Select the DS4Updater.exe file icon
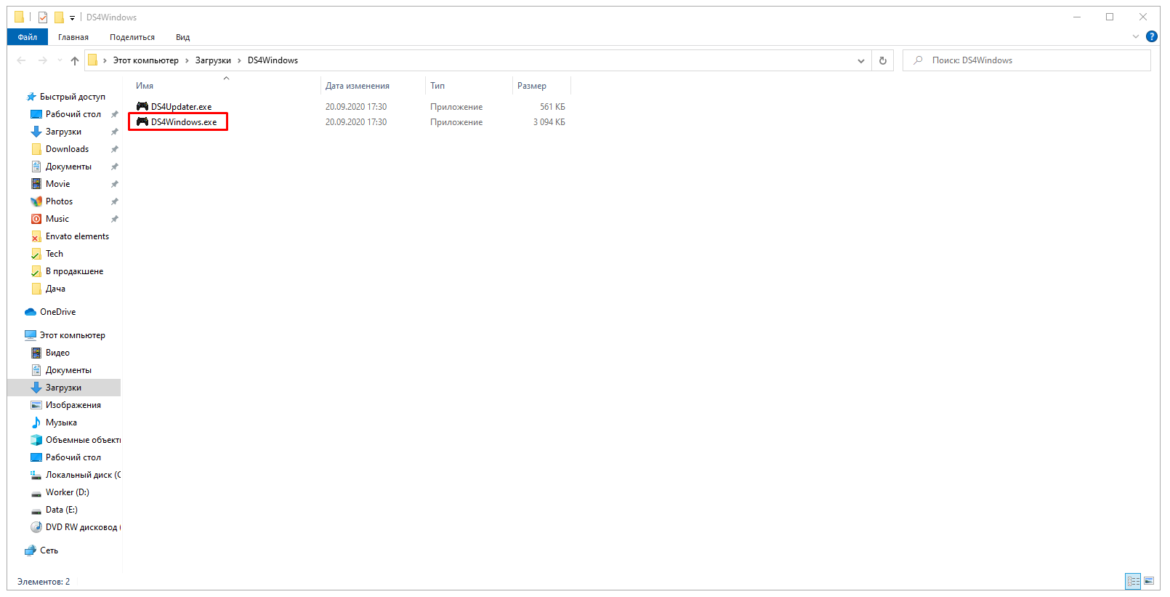 (143, 106)
